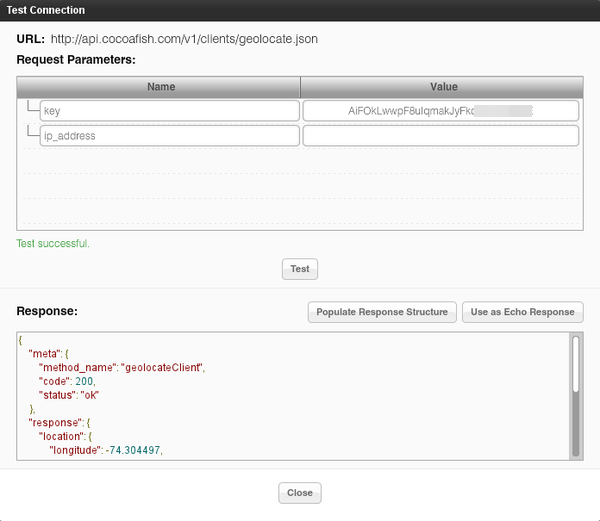This screenshot has height=521, width=600.
Task: Click the Name column header
Action: coord(159,87)
